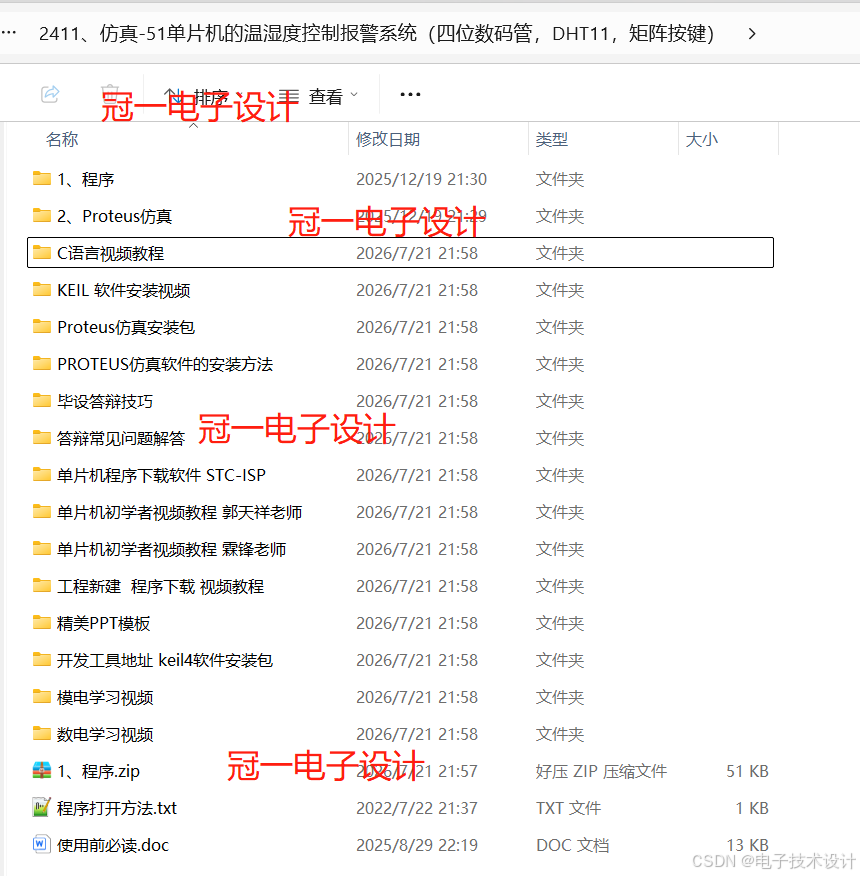This screenshot has height=876, width=860.
Task: Click folder icon of 单片机程序下载软件 STC-ISP
Action: (42, 474)
